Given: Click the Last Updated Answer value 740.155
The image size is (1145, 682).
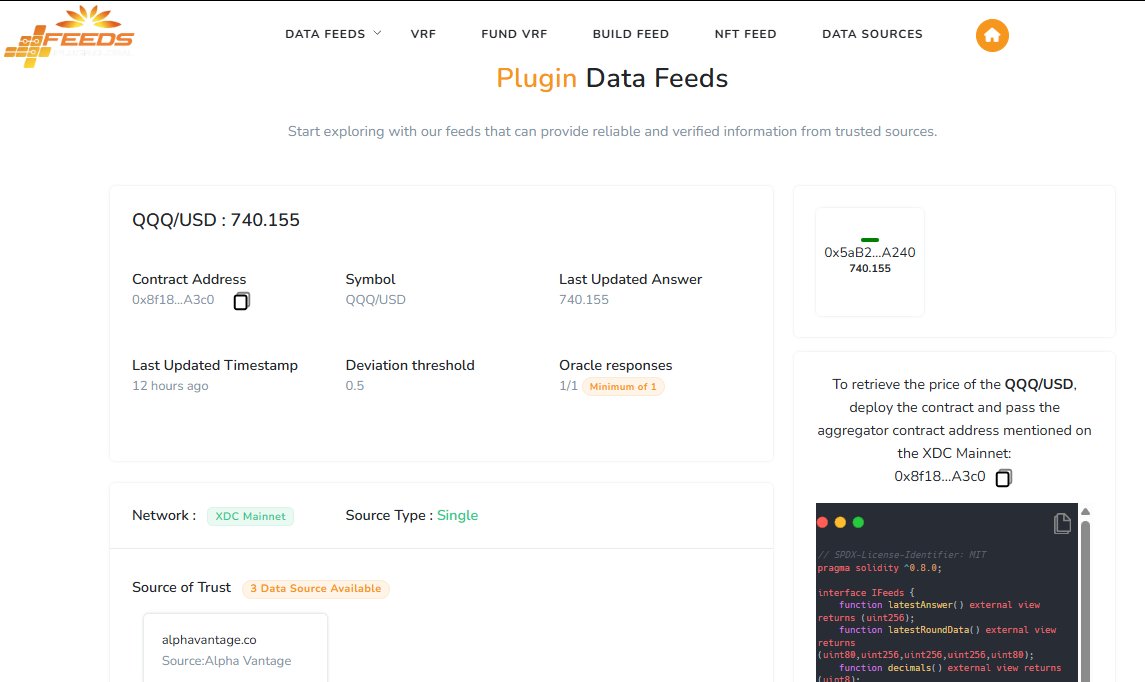Looking at the screenshot, I should (583, 299).
